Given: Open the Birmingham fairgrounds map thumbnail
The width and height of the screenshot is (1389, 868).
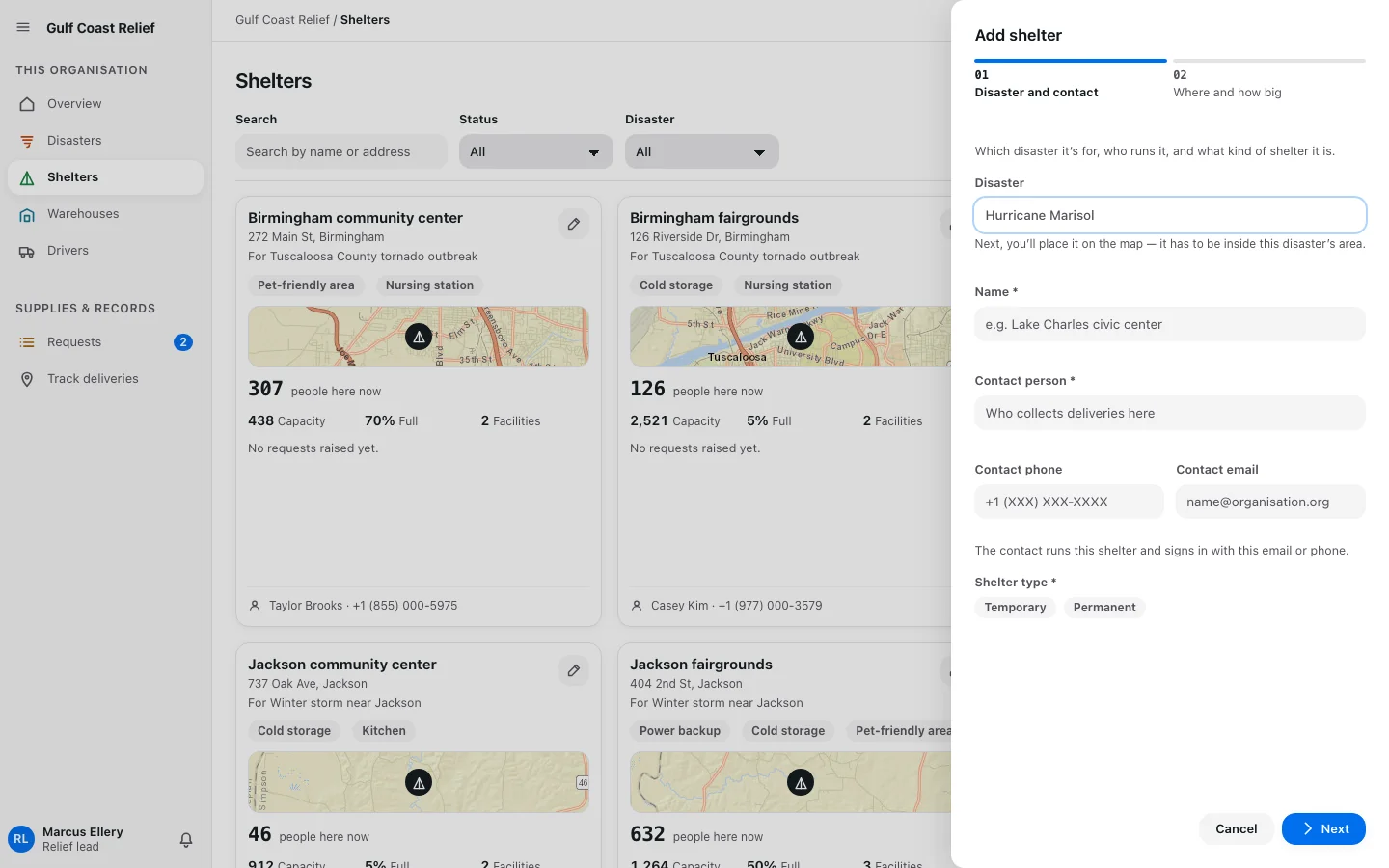Looking at the screenshot, I should [791, 337].
